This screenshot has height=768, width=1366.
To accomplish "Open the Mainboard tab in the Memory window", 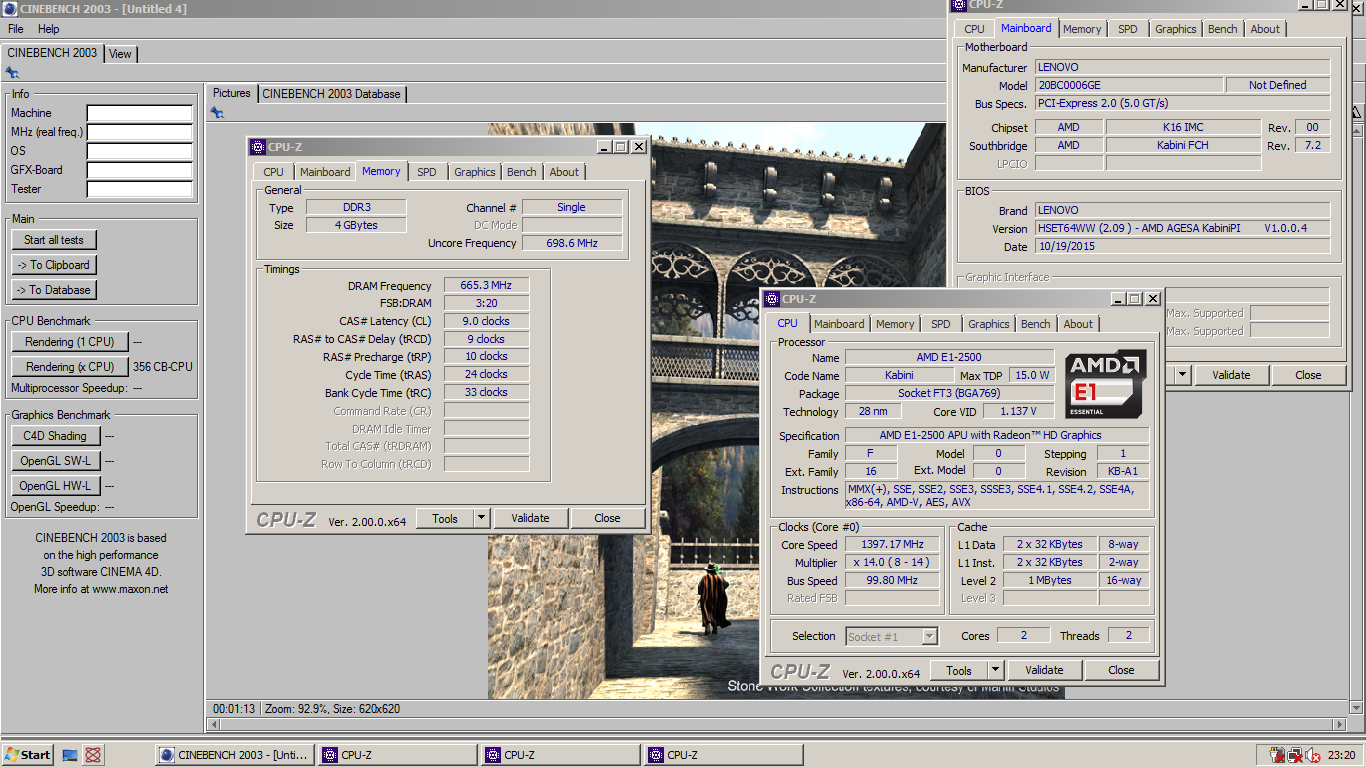I will (x=325, y=172).
